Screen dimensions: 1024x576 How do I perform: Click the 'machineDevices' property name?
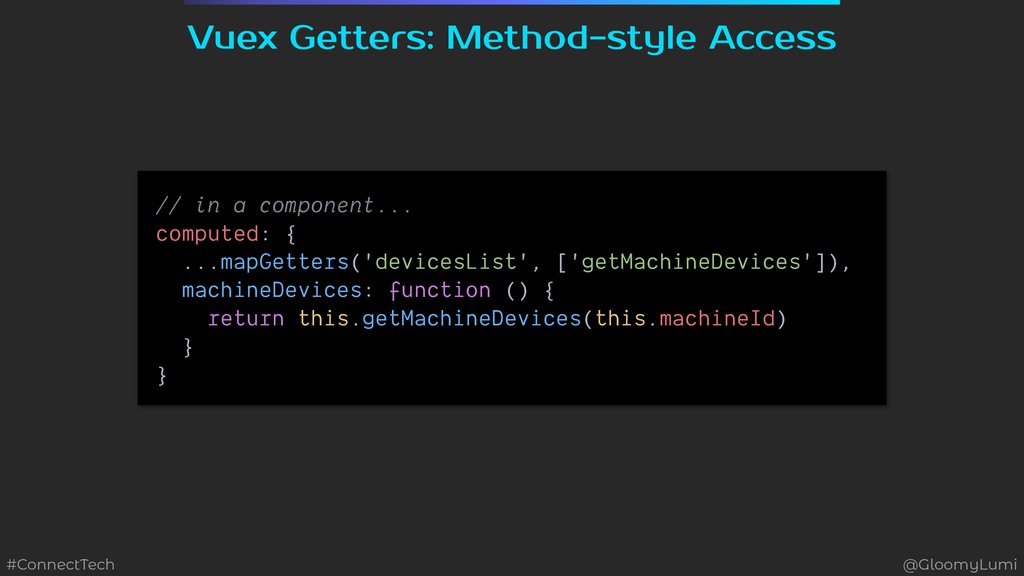tap(272, 290)
